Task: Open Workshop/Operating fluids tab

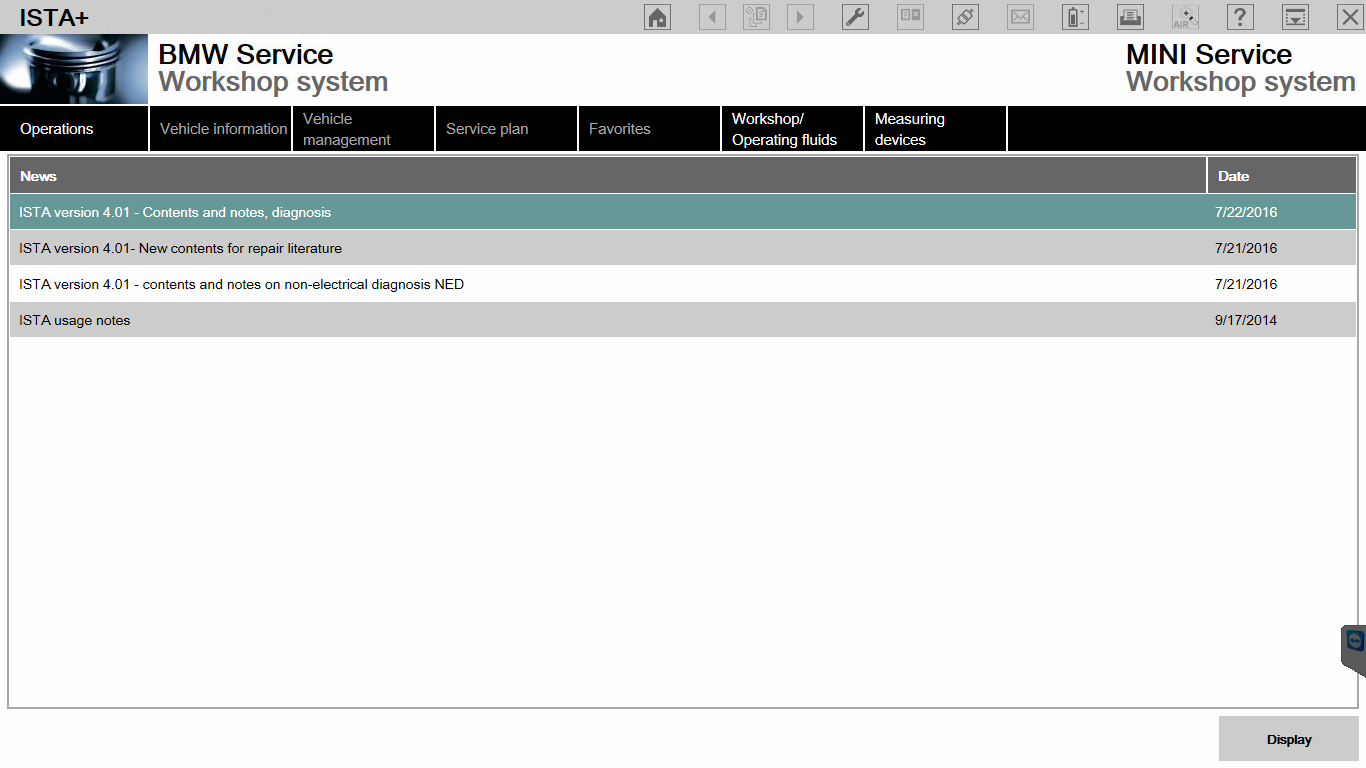Action: click(793, 129)
